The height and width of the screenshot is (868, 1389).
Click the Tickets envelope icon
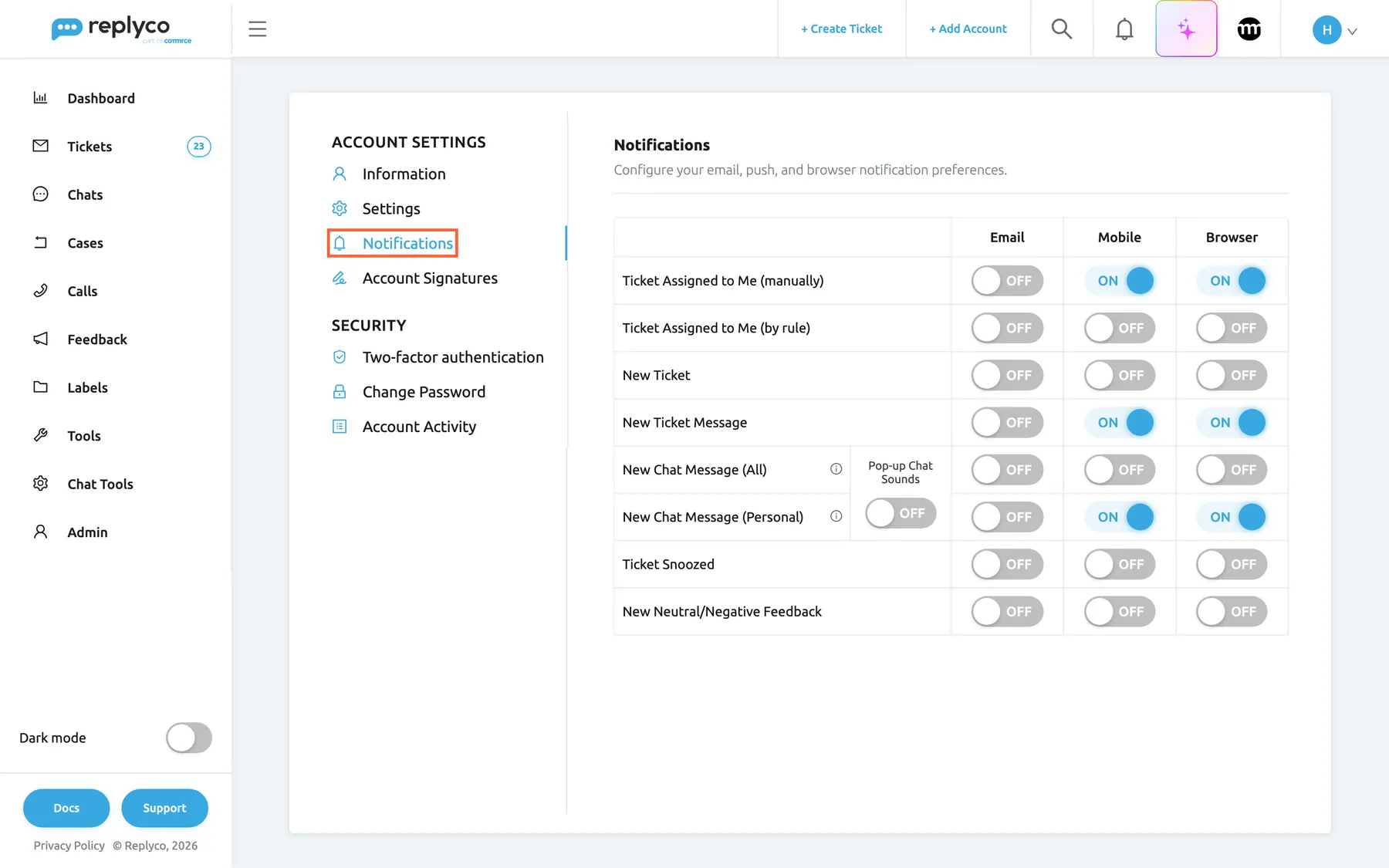(x=40, y=146)
